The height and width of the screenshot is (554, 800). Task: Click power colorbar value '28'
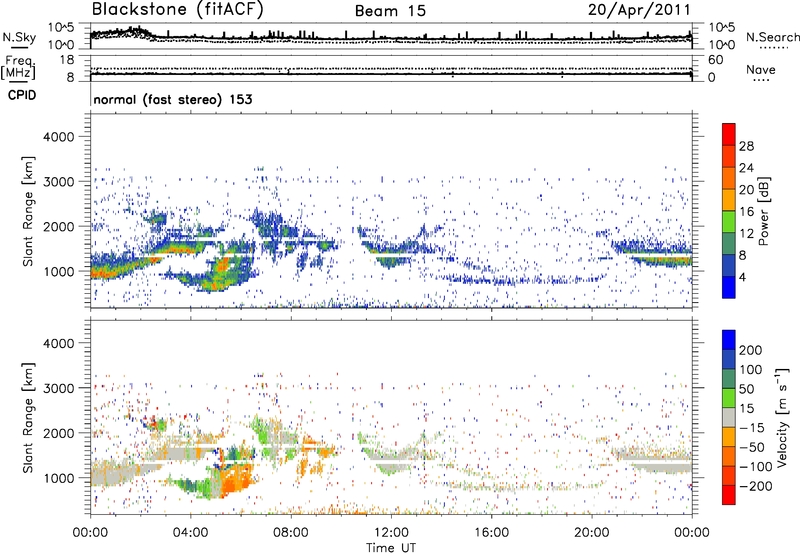click(746, 146)
